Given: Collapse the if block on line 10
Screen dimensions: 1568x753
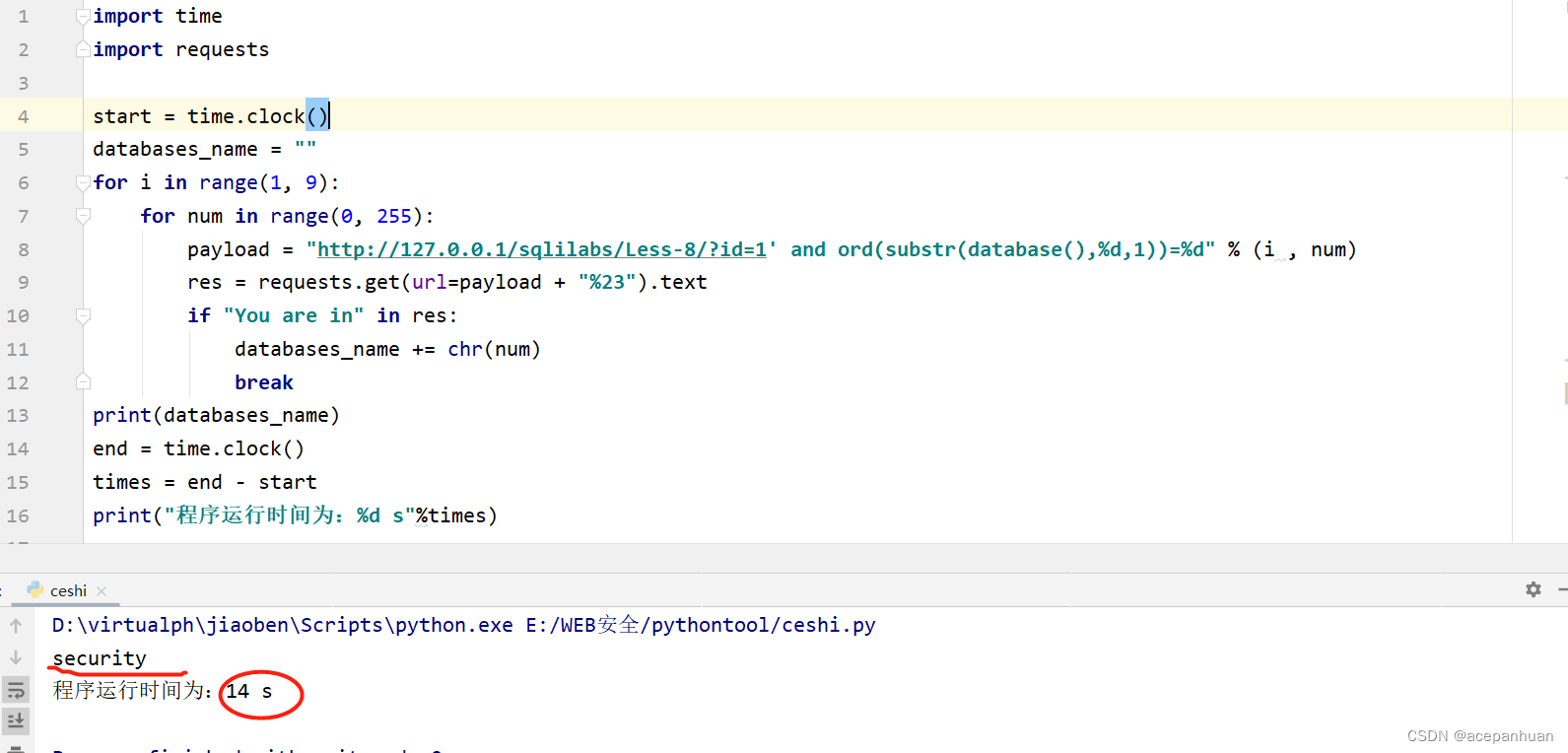Looking at the screenshot, I should tap(83, 315).
